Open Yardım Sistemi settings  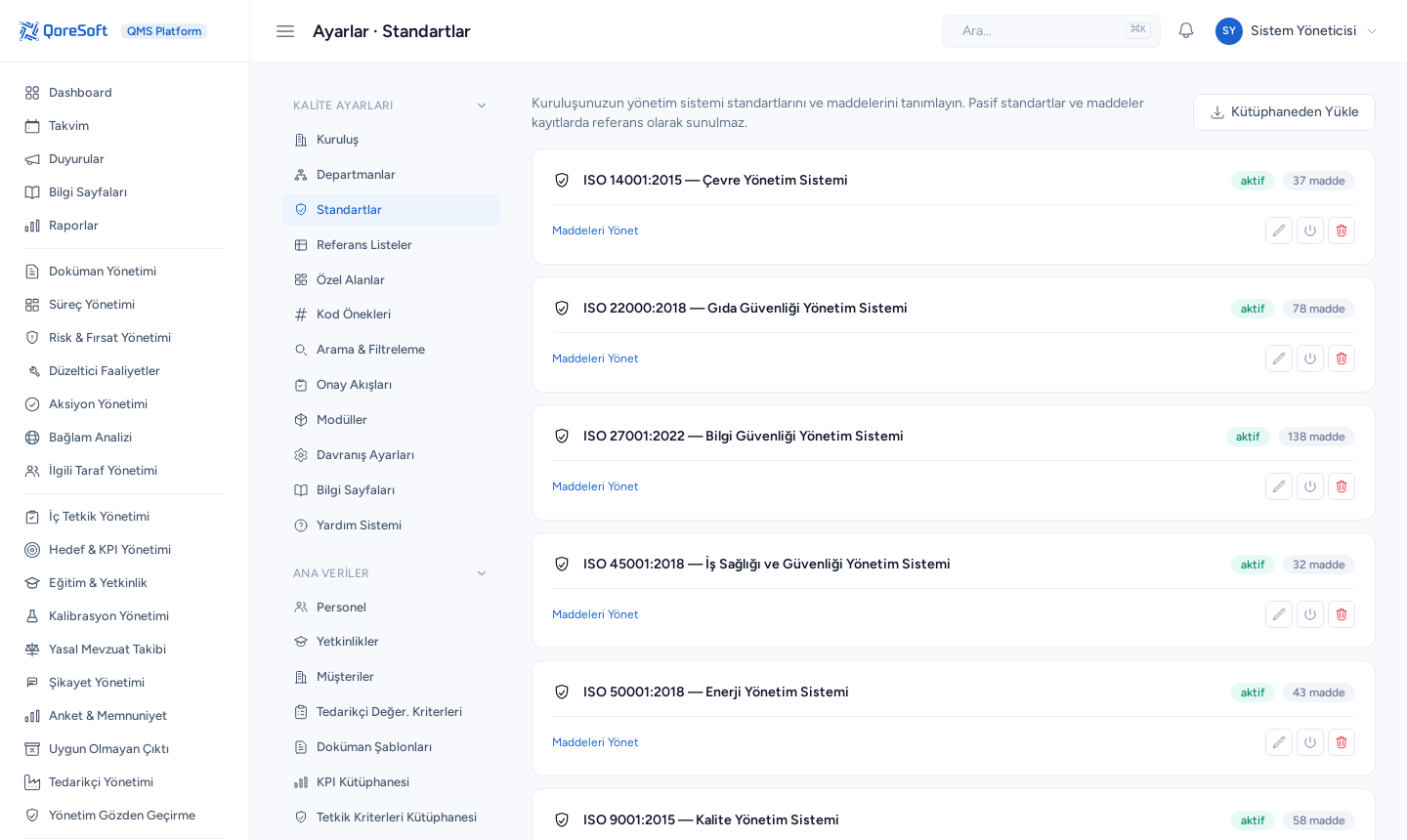click(x=391, y=525)
